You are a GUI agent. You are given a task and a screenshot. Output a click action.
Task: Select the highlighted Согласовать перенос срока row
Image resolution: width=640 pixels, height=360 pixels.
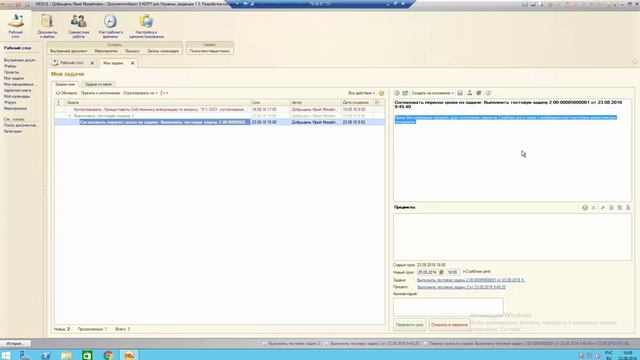(x=219, y=122)
